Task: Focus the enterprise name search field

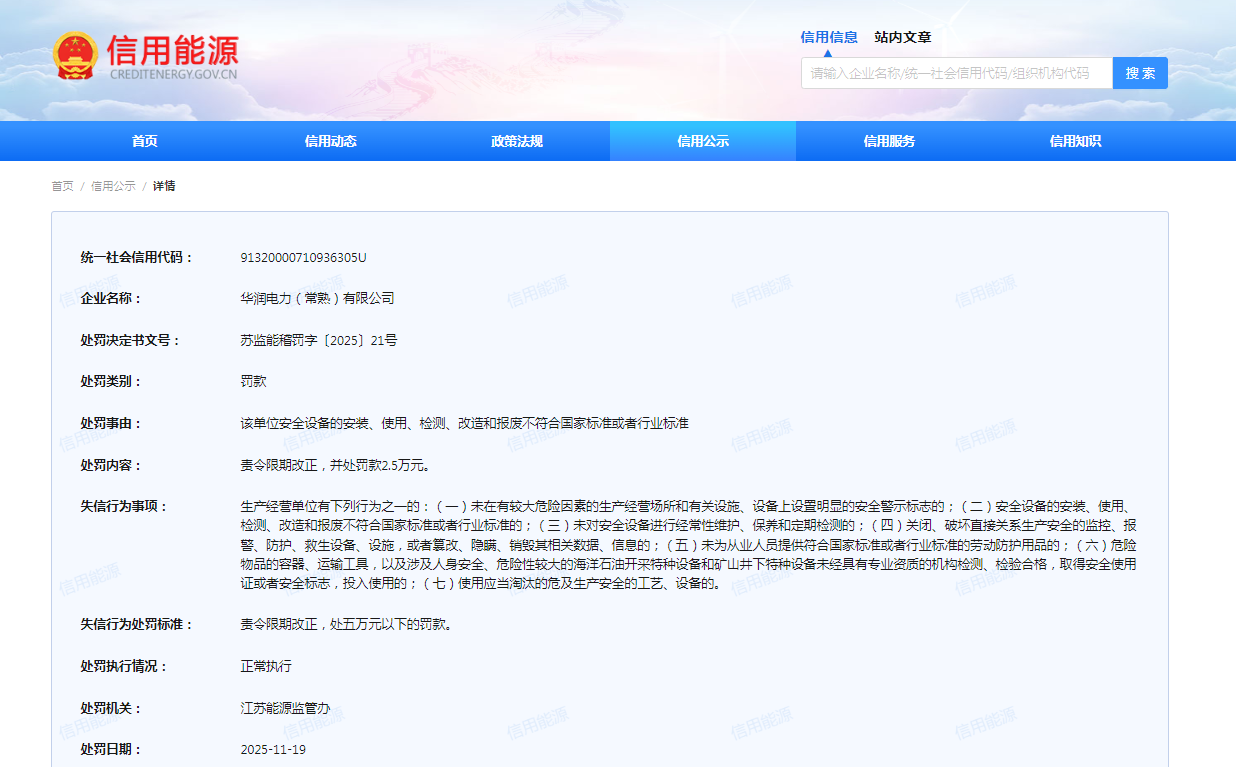Action: pos(956,73)
